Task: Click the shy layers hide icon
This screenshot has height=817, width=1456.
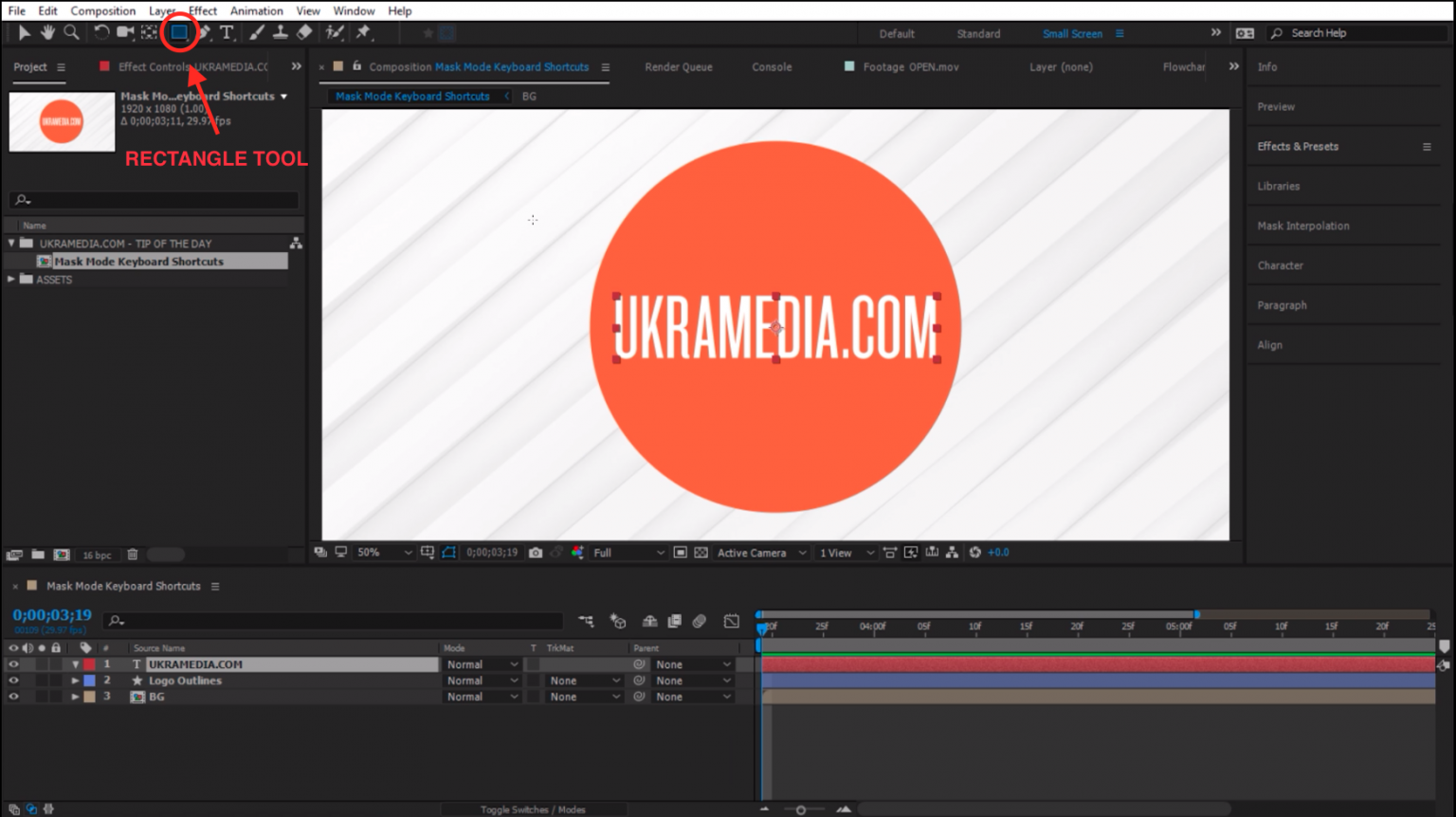Action: [x=650, y=622]
